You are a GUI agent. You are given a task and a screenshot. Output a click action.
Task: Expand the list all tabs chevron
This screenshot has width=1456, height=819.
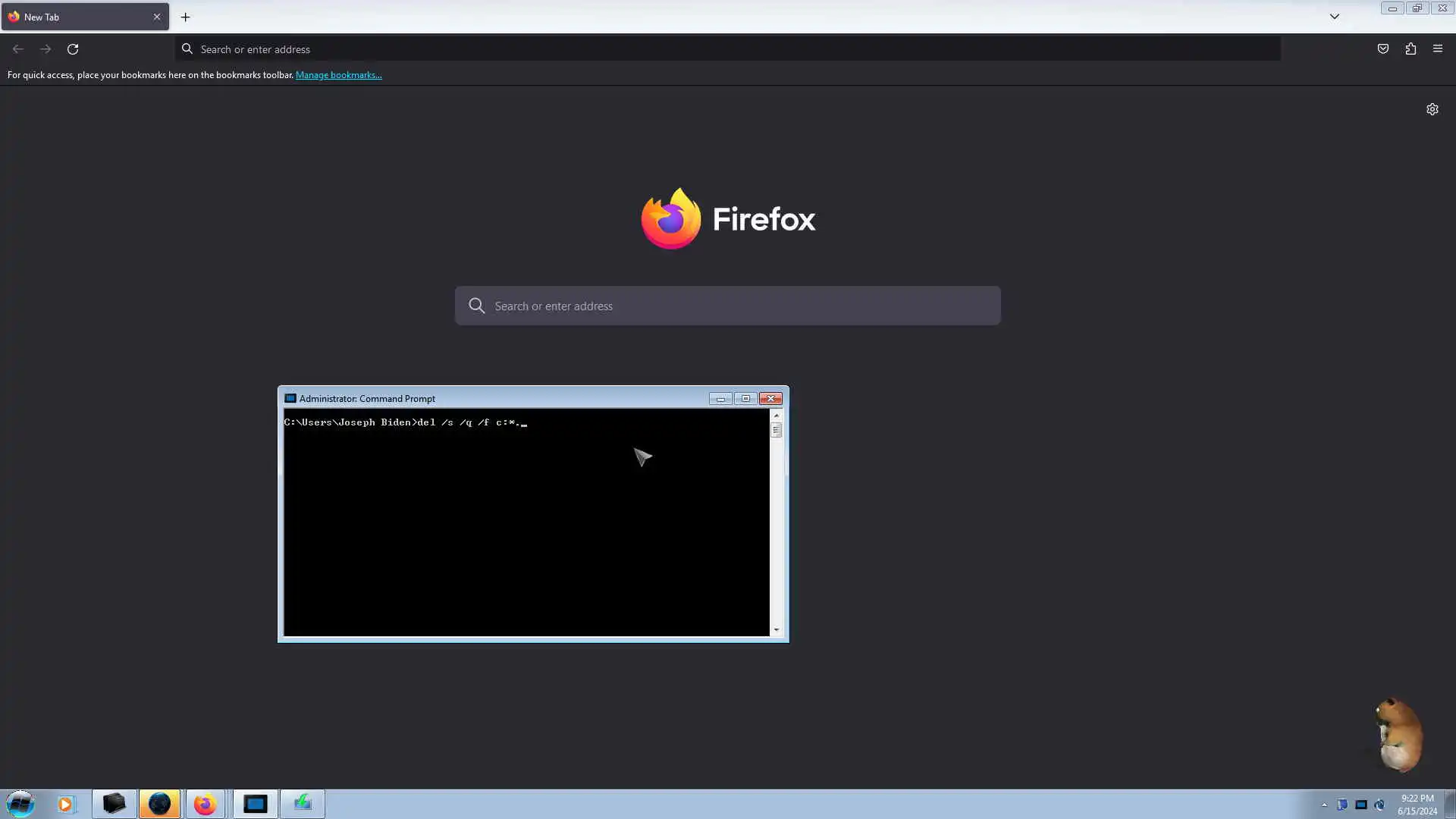pos(1334,17)
